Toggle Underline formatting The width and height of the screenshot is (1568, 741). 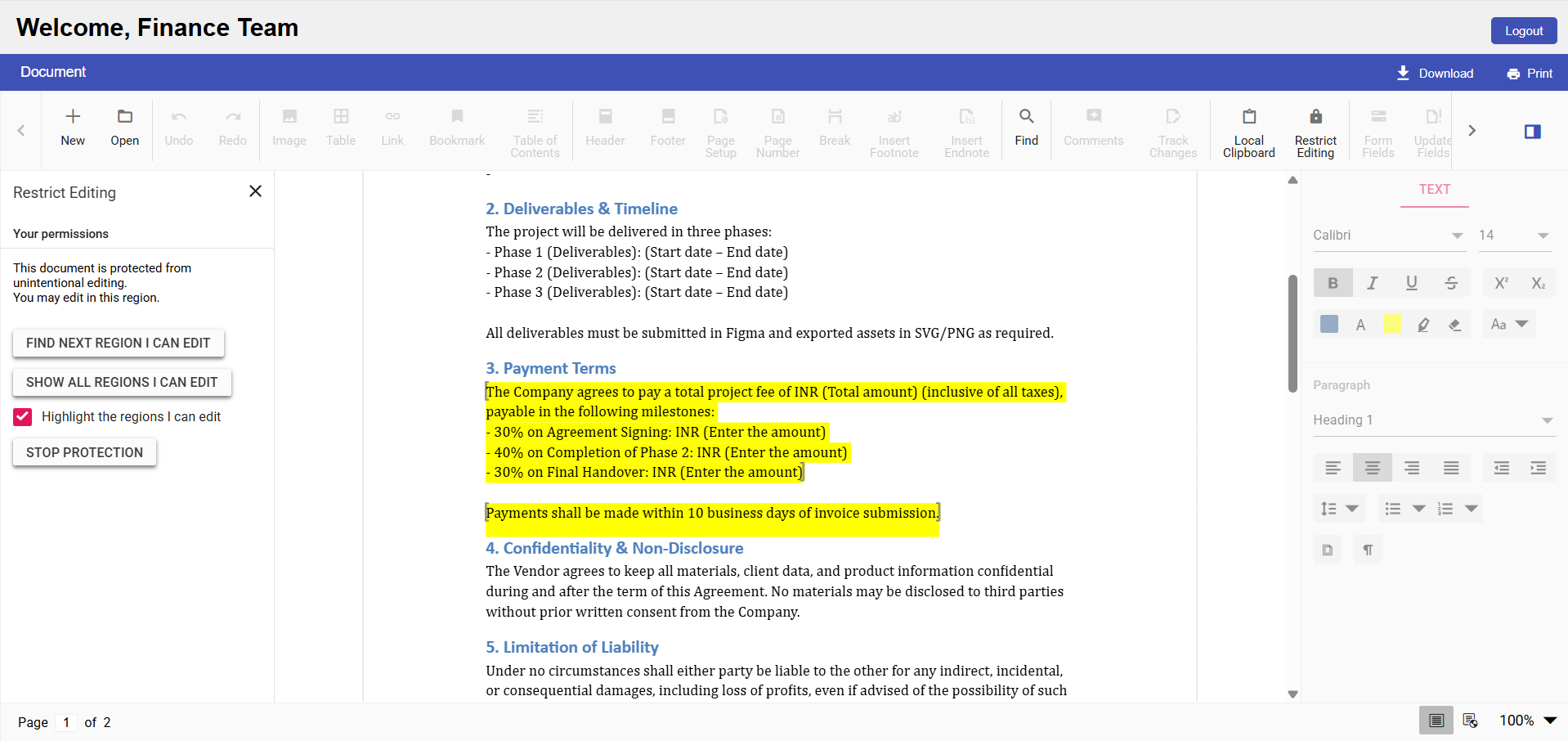coord(1412,283)
